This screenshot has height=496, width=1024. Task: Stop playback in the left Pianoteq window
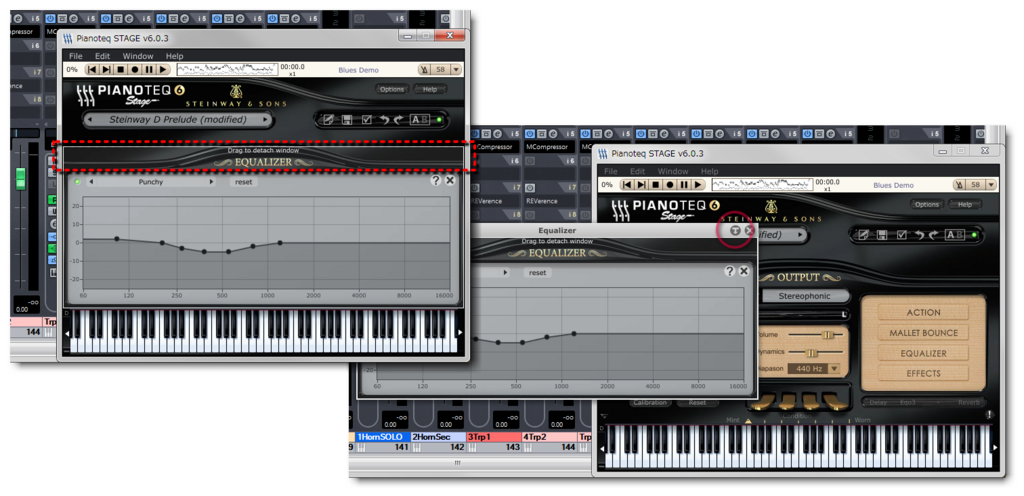[x=120, y=69]
